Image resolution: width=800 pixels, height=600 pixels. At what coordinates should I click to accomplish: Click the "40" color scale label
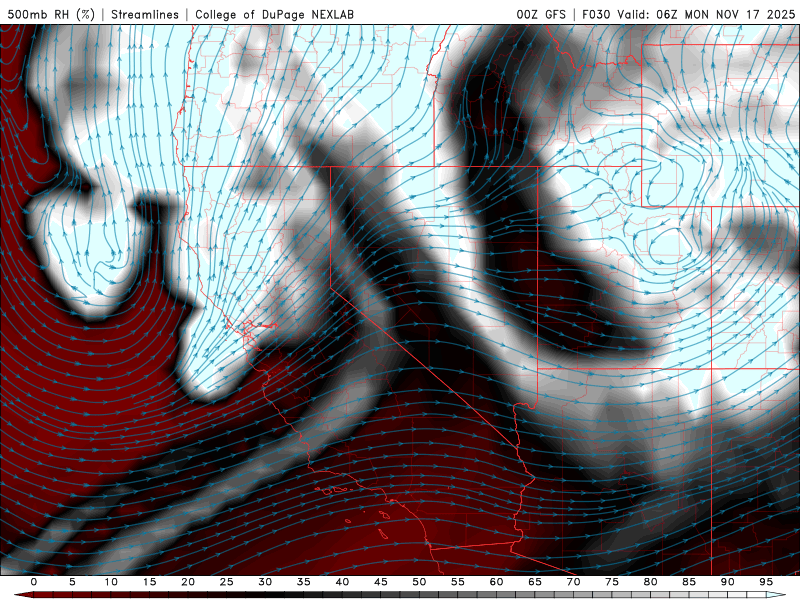tap(342, 582)
